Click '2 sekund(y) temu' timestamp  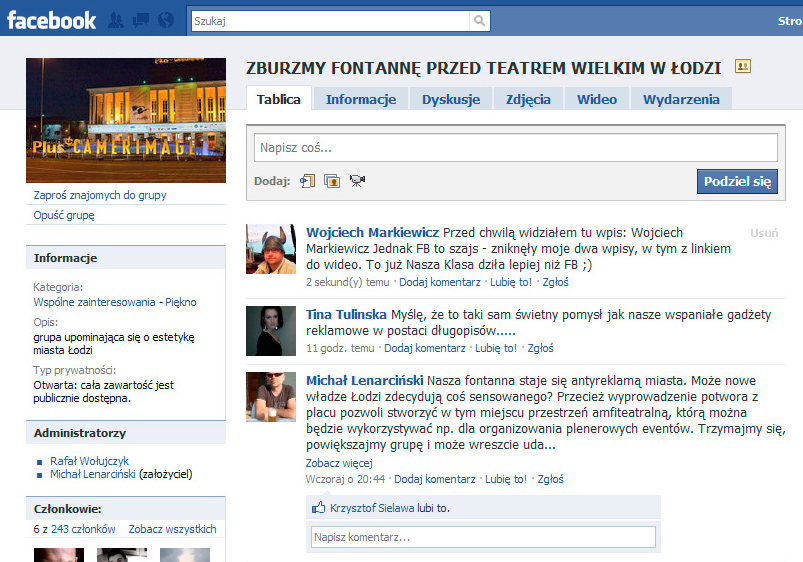(348, 282)
